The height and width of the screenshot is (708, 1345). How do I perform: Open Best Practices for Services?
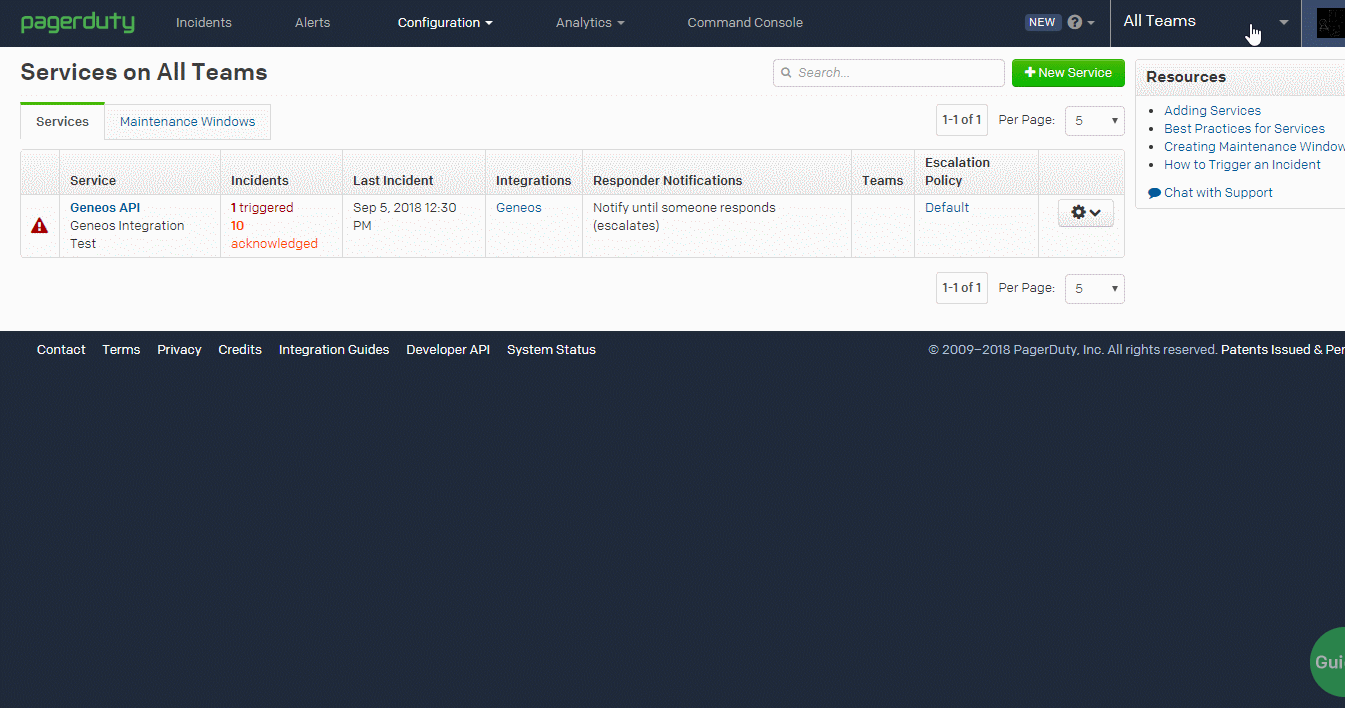[x=1244, y=129]
